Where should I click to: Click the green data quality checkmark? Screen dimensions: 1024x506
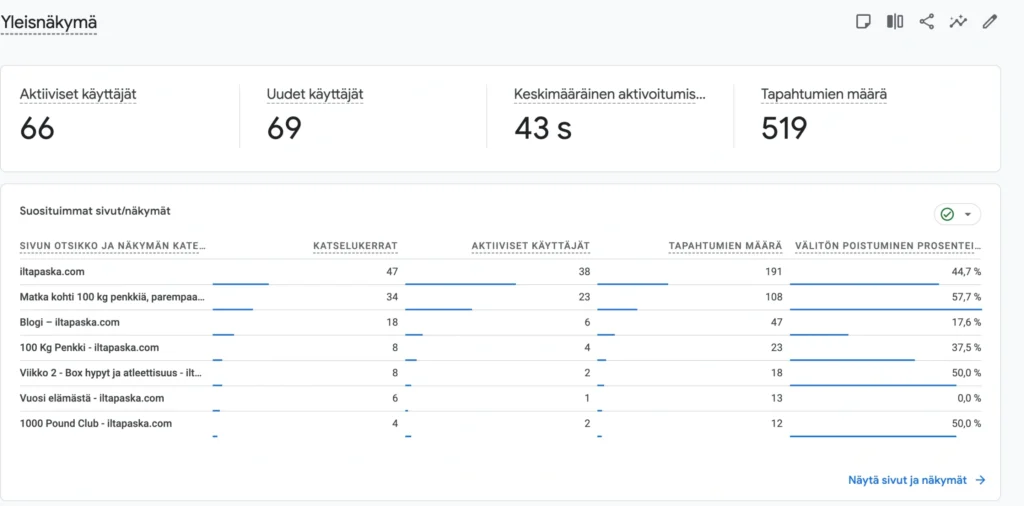[x=947, y=214]
